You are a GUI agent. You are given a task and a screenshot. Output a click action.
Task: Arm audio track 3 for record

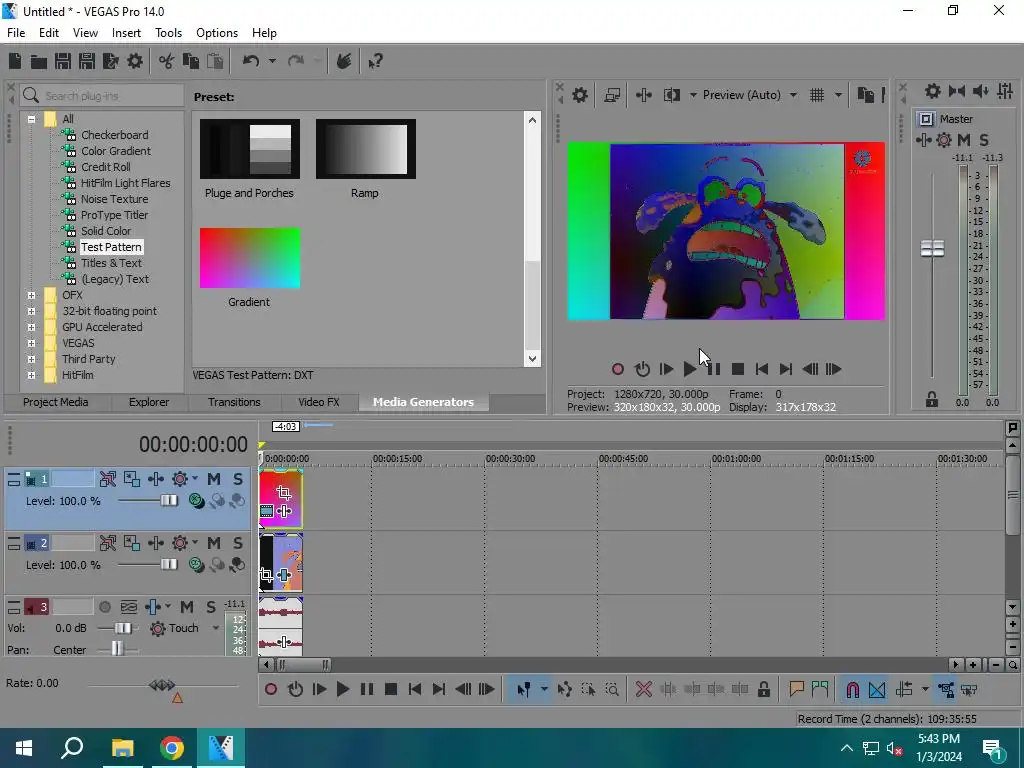click(104, 607)
